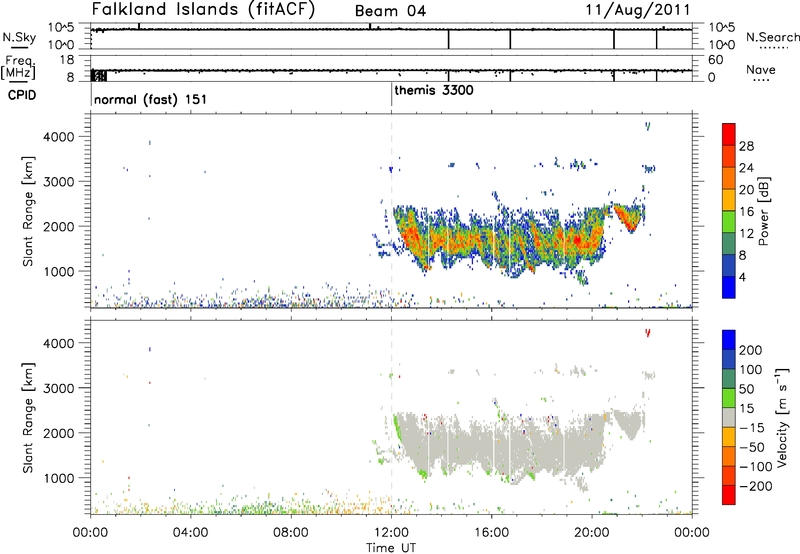Viewport: 800px width, 554px height.
Task: Click '4000' on power panel range axis
Action: [x=59, y=137]
